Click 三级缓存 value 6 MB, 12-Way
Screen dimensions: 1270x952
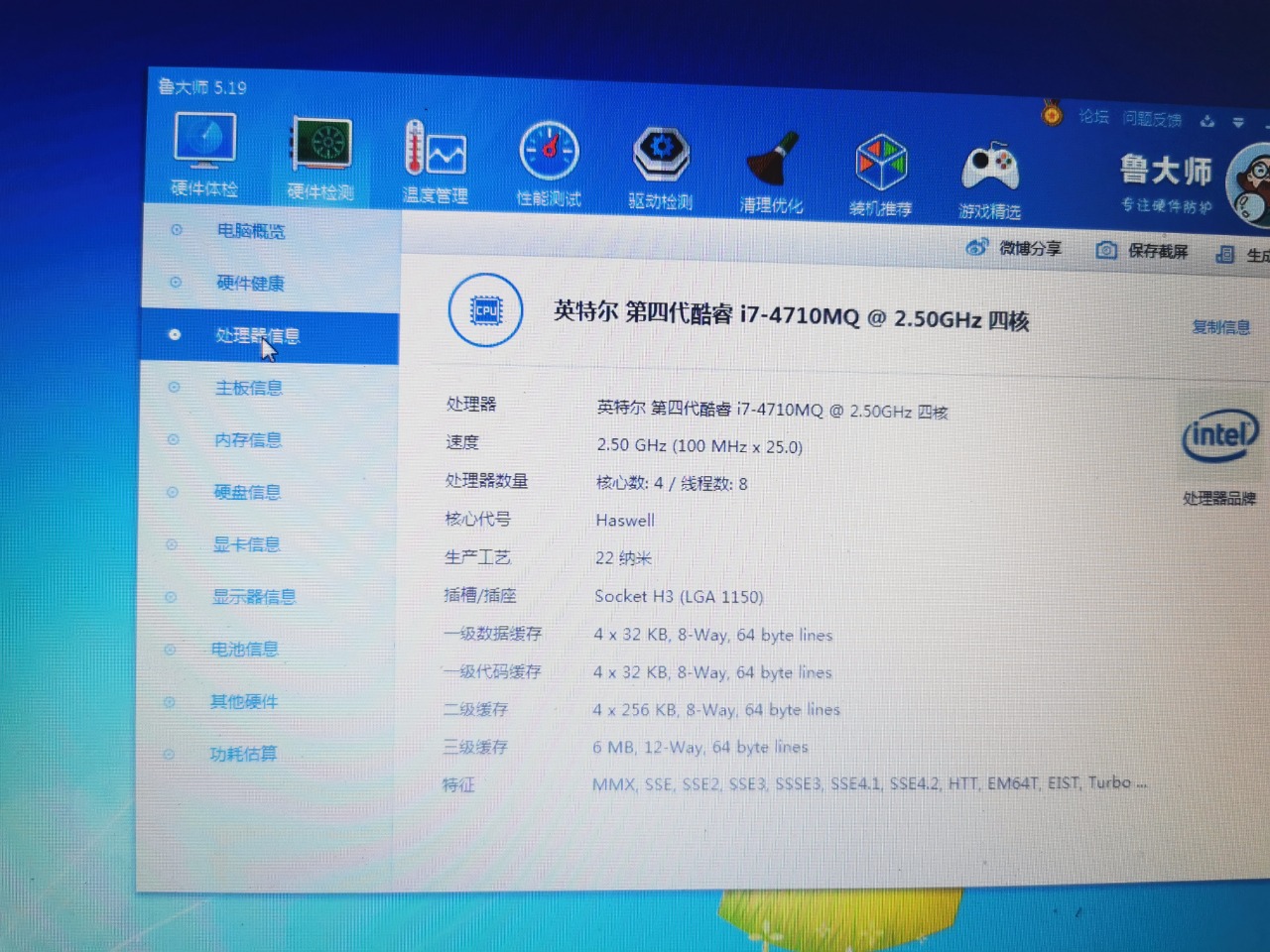point(700,747)
